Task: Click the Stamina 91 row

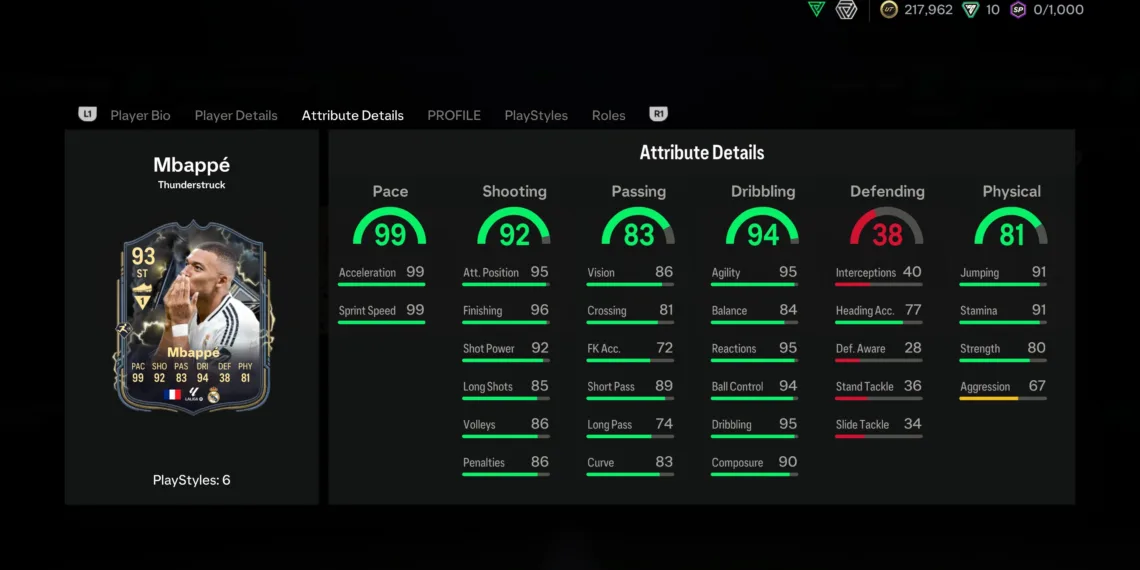Action: pyautogui.click(x=1003, y=313)
